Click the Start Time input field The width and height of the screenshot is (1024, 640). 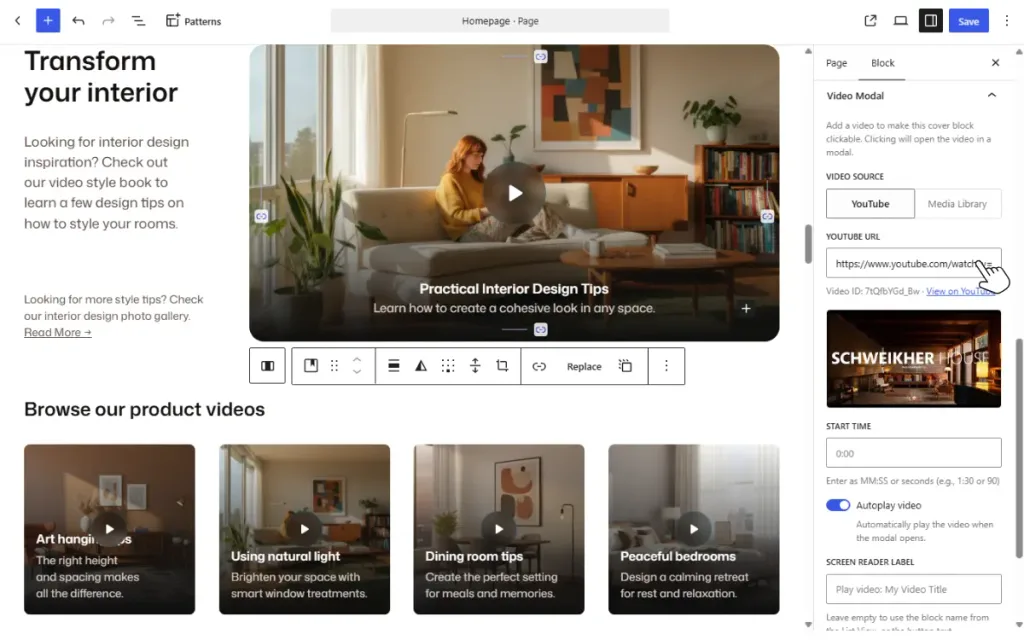tap(913, 453)
